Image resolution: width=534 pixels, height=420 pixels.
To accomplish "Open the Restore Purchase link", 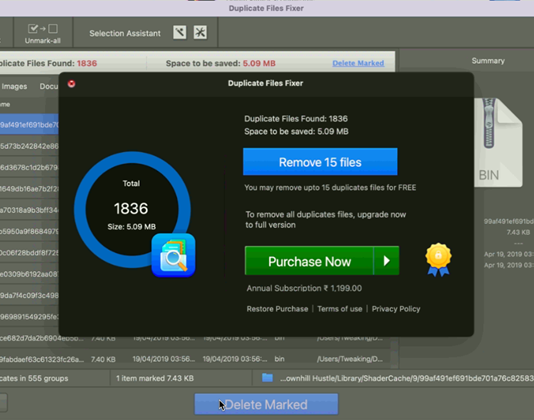I will (277, 309).
